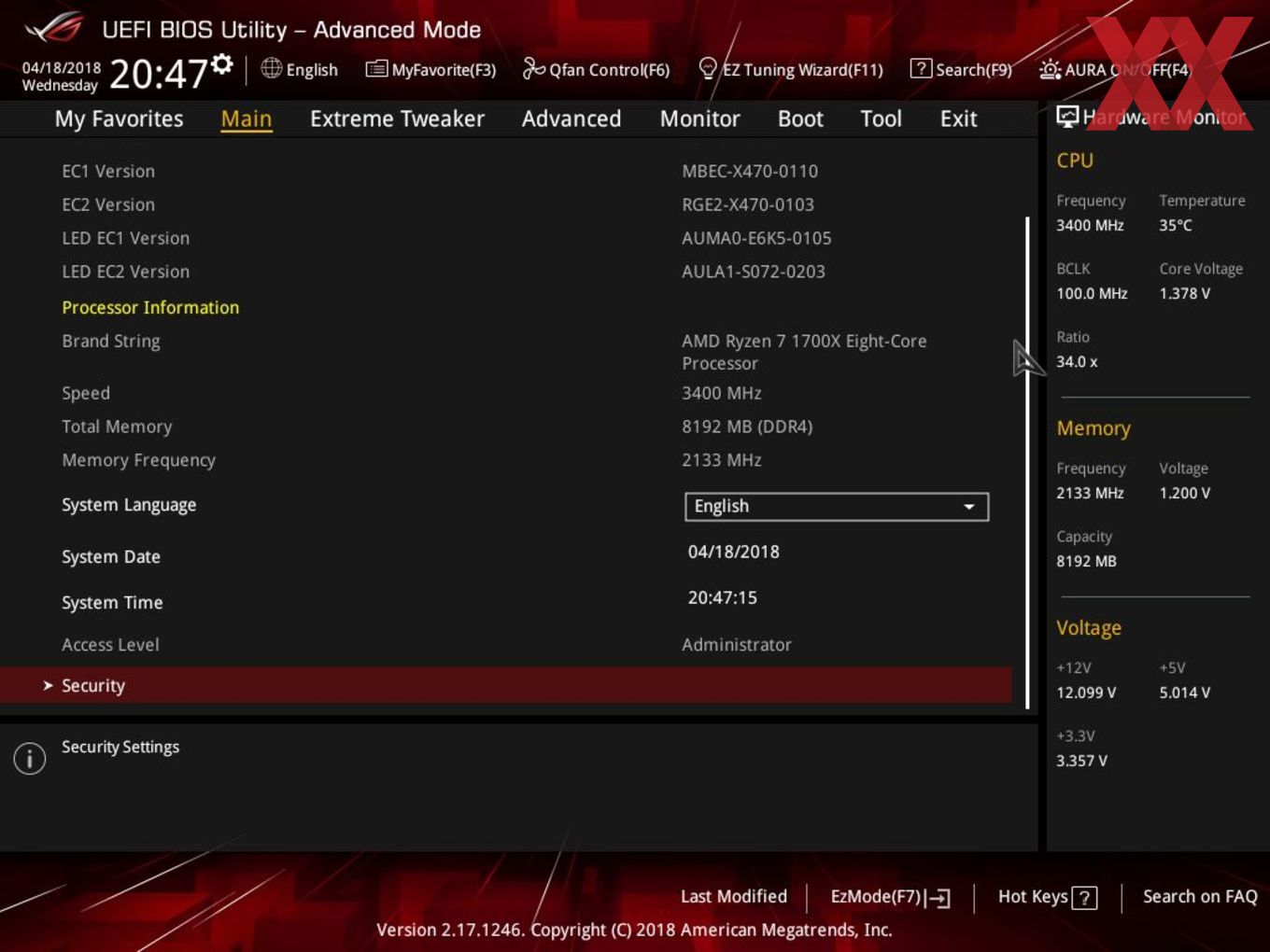Click the System Time label
The width and height of the screenshot is (1270, 952).
tap(112, 602)
